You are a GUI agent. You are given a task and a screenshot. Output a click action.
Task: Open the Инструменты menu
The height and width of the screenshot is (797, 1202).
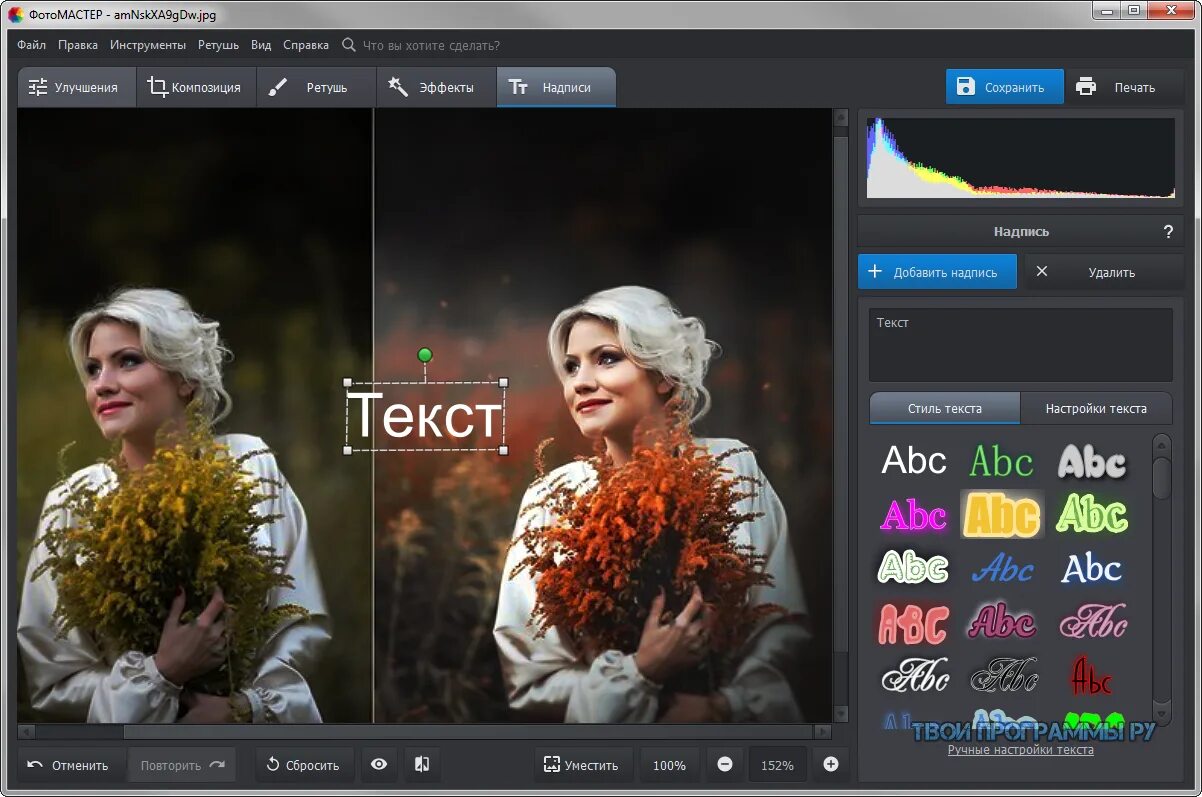[x=148, y=45]
